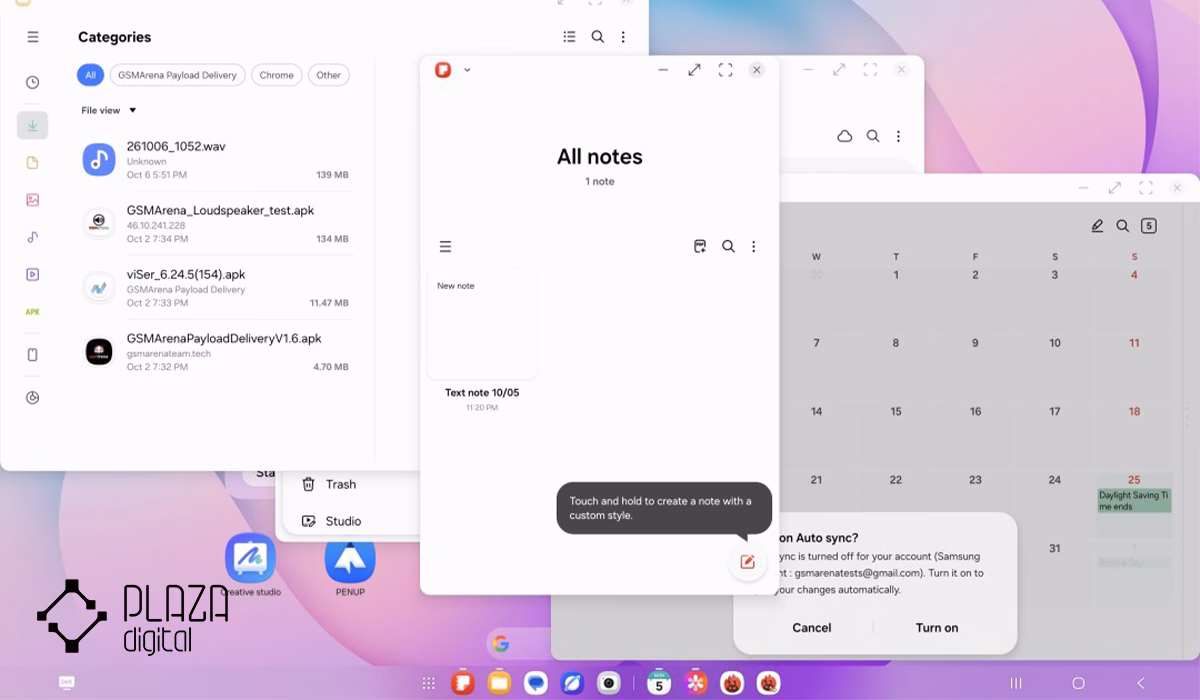The height and width of the screenshot is (700, 1200).
Task: Open Messages app from taskbar
Action: tap(536, 683)
